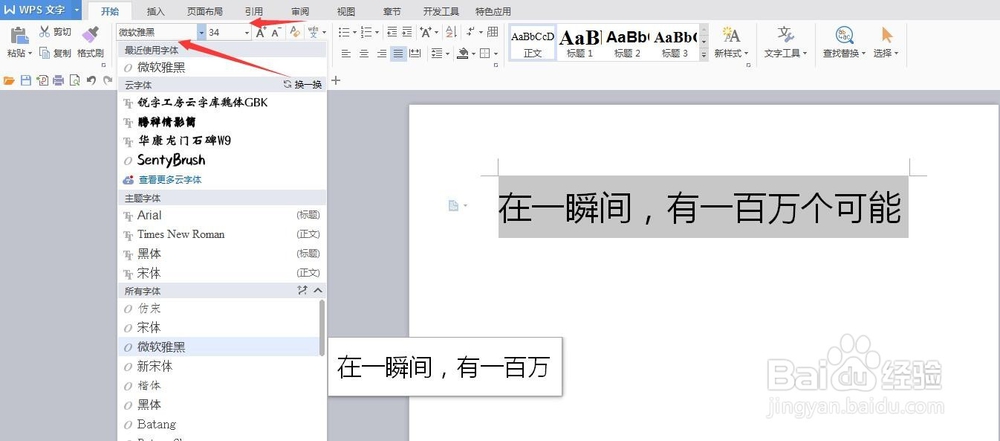Viewport: 1000px width, 441px height.
Task: Click the shading paint bucket icon
Action: (462, 54)
